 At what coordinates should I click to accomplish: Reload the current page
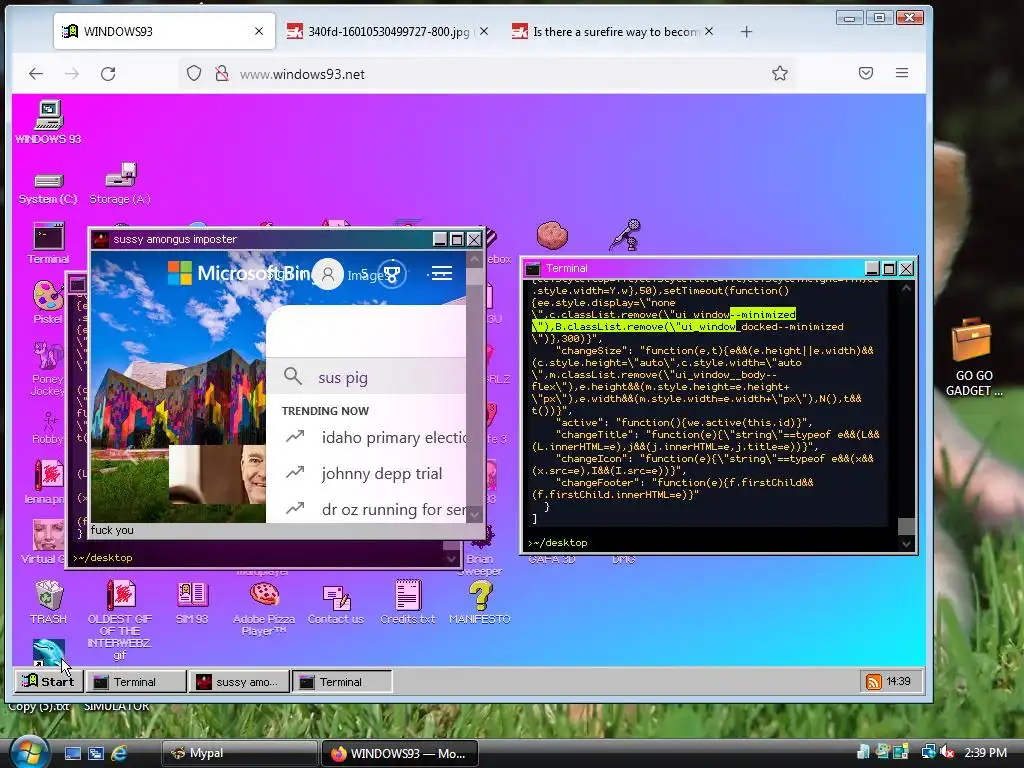pos(108,74)
